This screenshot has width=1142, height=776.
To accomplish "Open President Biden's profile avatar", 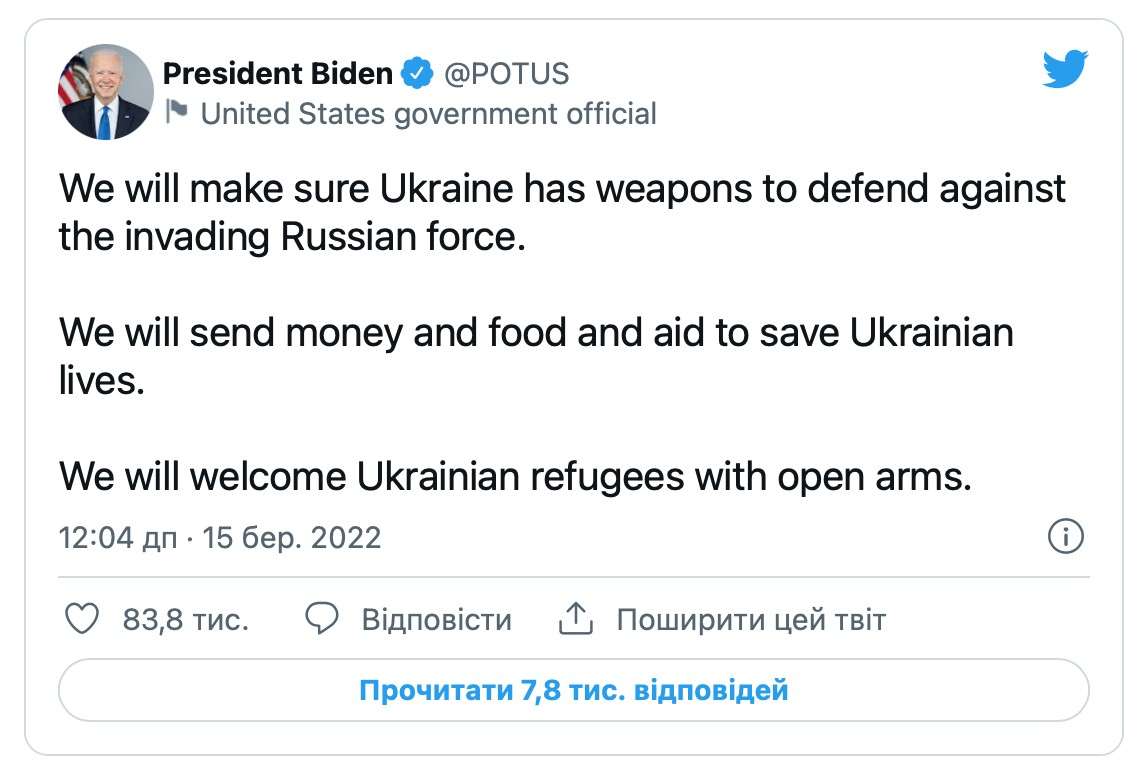I will tap(105, 92).
